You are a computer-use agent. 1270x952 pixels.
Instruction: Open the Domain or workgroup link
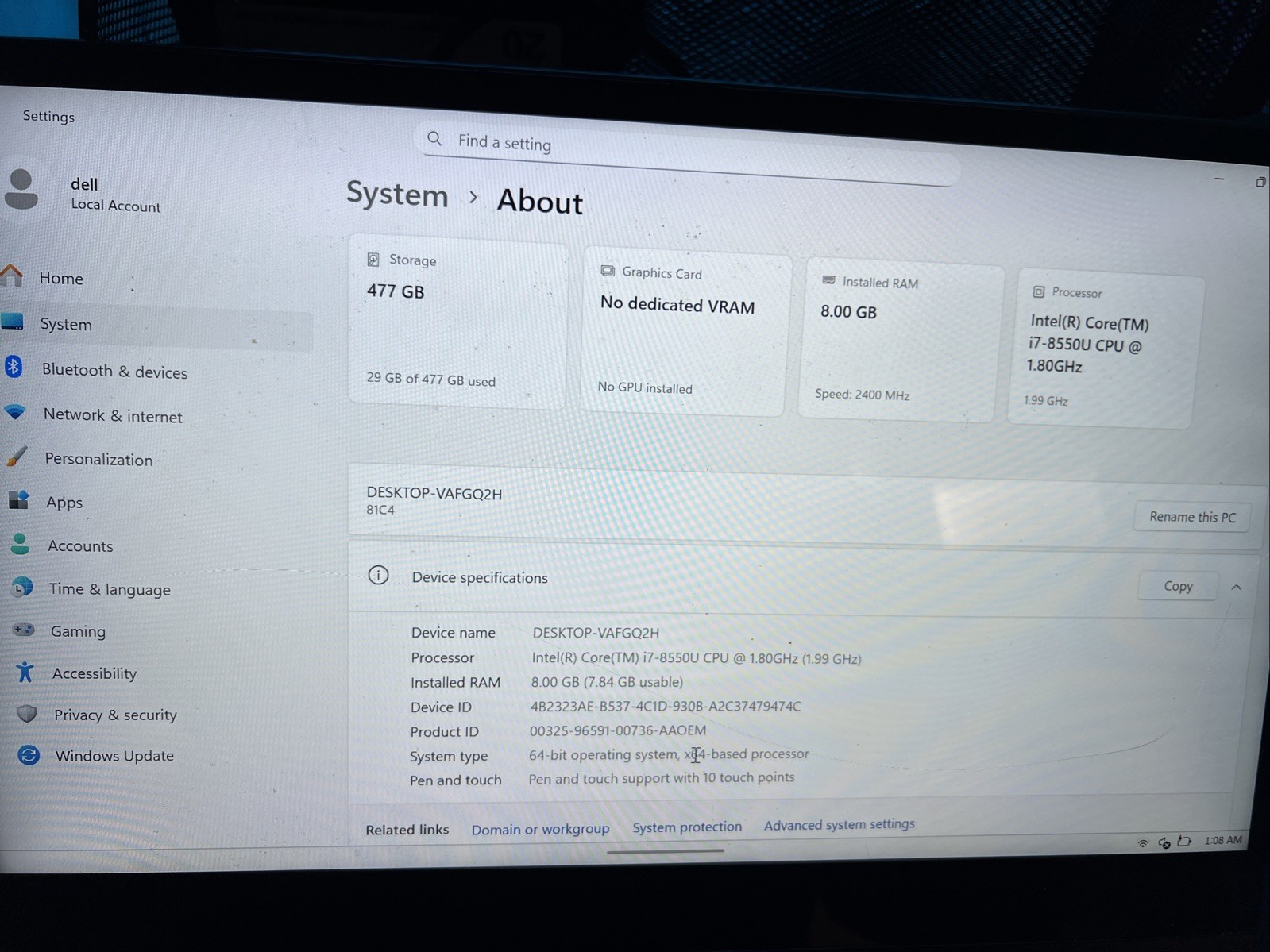pyautogui.click(x=540, y=829)
